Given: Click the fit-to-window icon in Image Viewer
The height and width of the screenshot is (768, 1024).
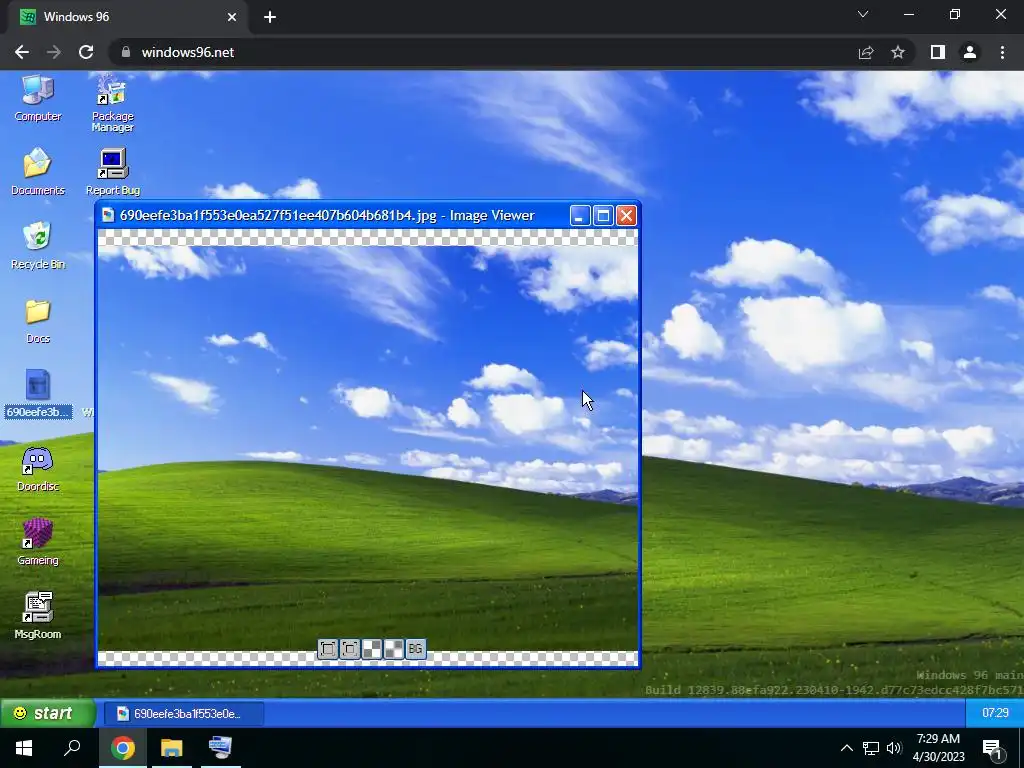Looking at the screenshot, I should [x=328, y=648].
